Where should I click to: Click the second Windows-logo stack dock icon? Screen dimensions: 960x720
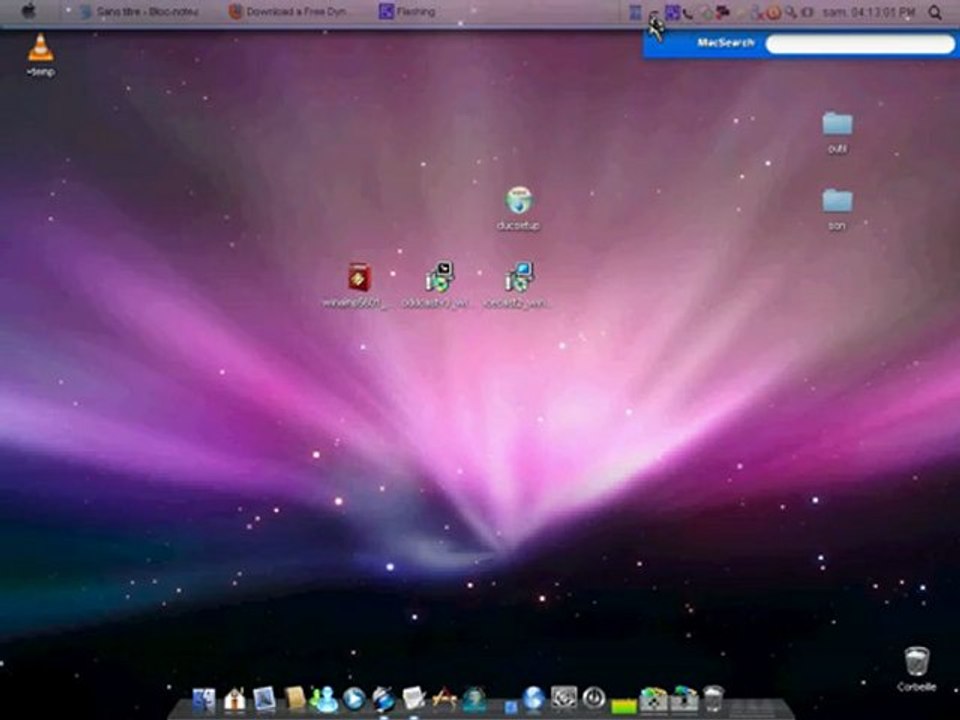coord(684,700)
